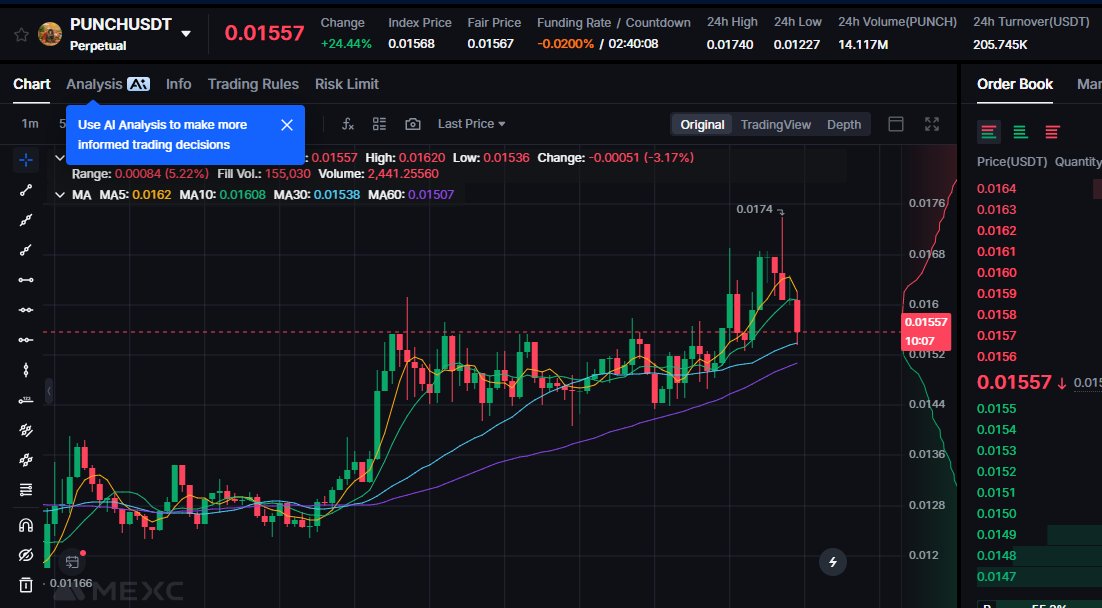Open the Risk Limit tab
The image size is (1102, 608).
point(346,84)
